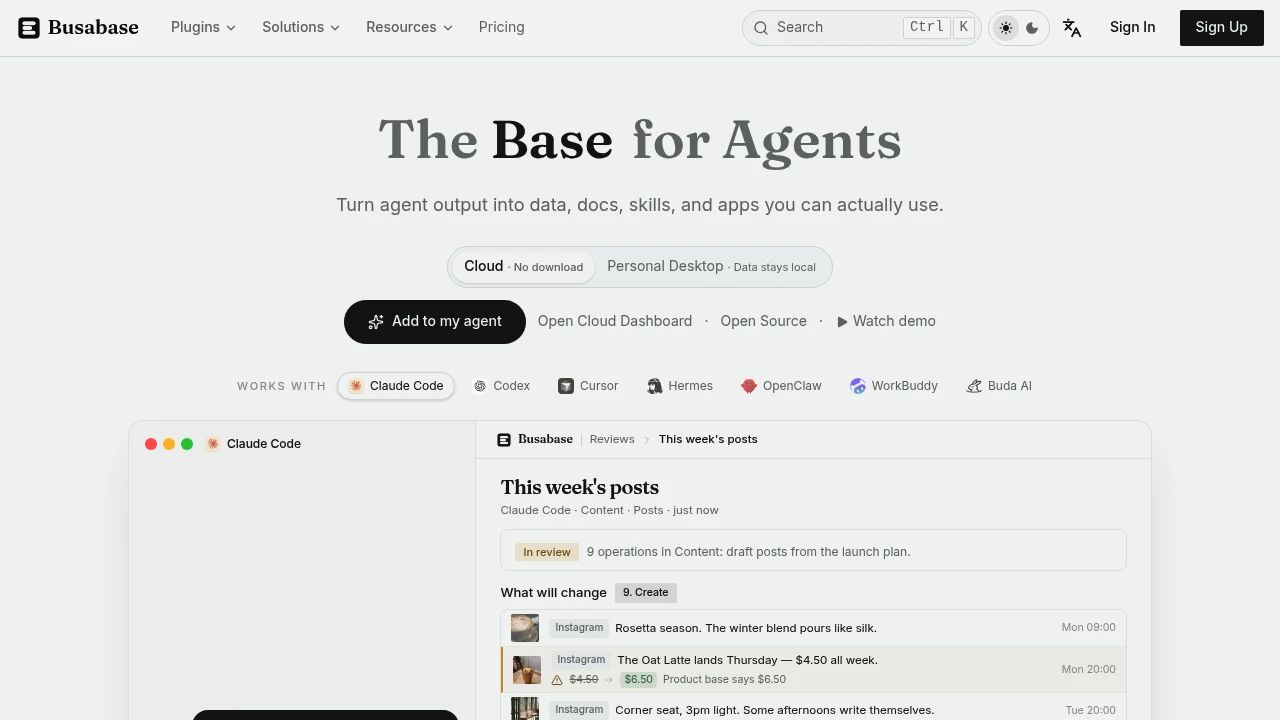The height and width of the screenshot is (720, 1280).
Task: Select Hermes agent tab
Action: 679,386
